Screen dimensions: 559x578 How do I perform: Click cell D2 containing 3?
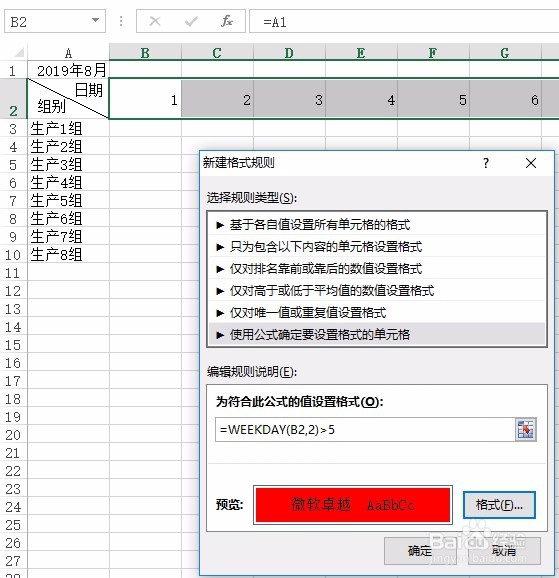point(289,98)
